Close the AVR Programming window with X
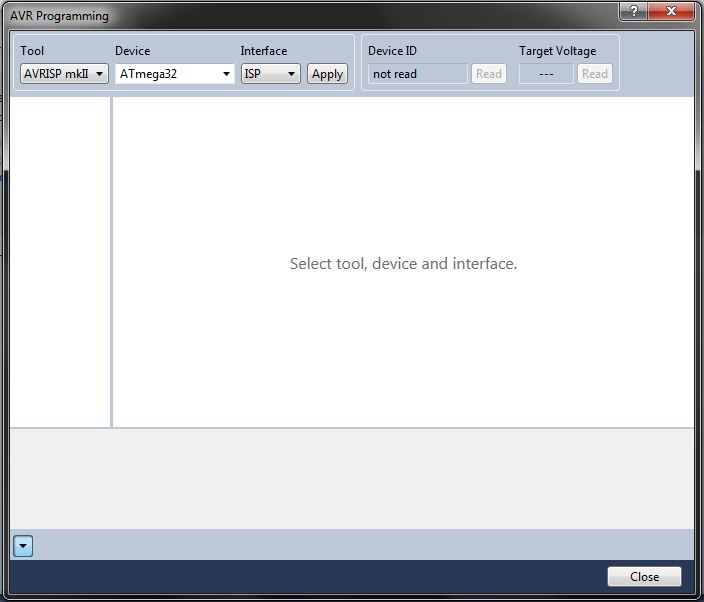 [671, 11]
